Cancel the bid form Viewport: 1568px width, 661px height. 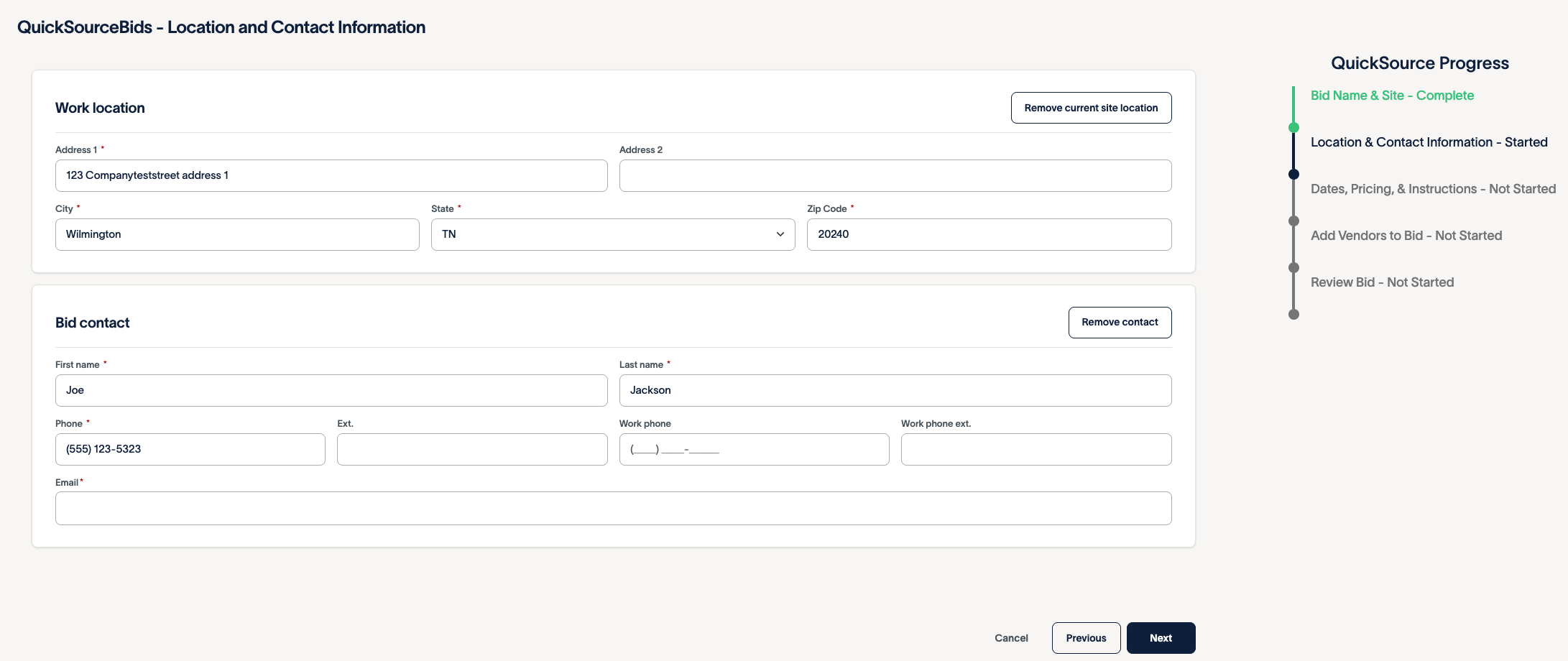1011,638
